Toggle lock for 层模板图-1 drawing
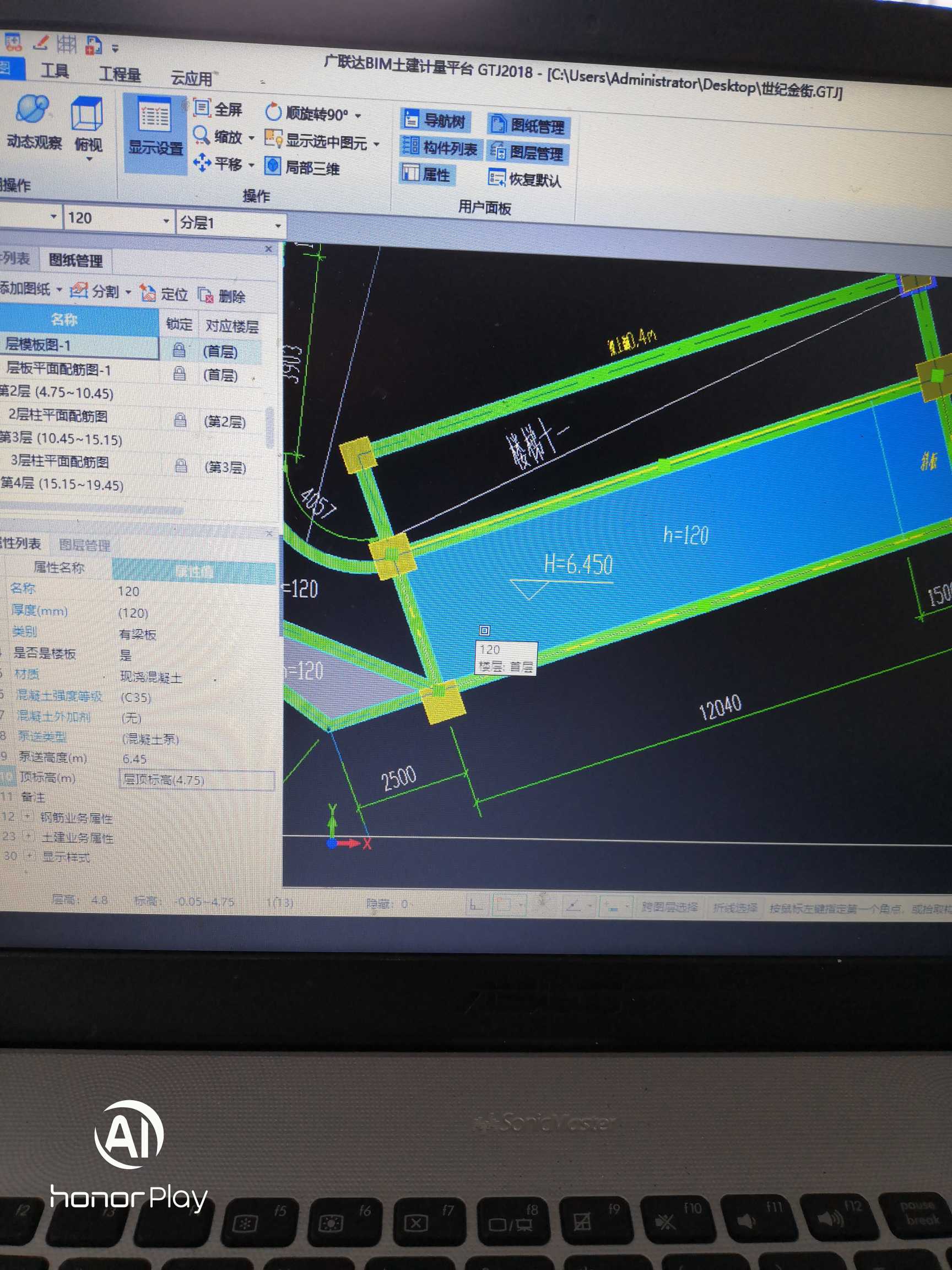 (x=179, y=349)
